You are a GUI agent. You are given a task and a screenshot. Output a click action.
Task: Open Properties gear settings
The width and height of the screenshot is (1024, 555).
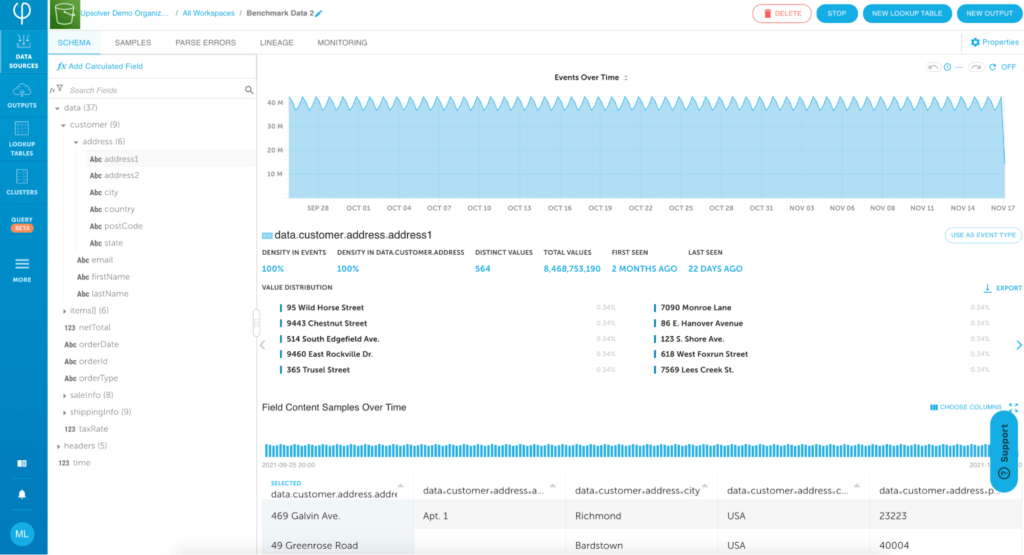click(994, 42)
